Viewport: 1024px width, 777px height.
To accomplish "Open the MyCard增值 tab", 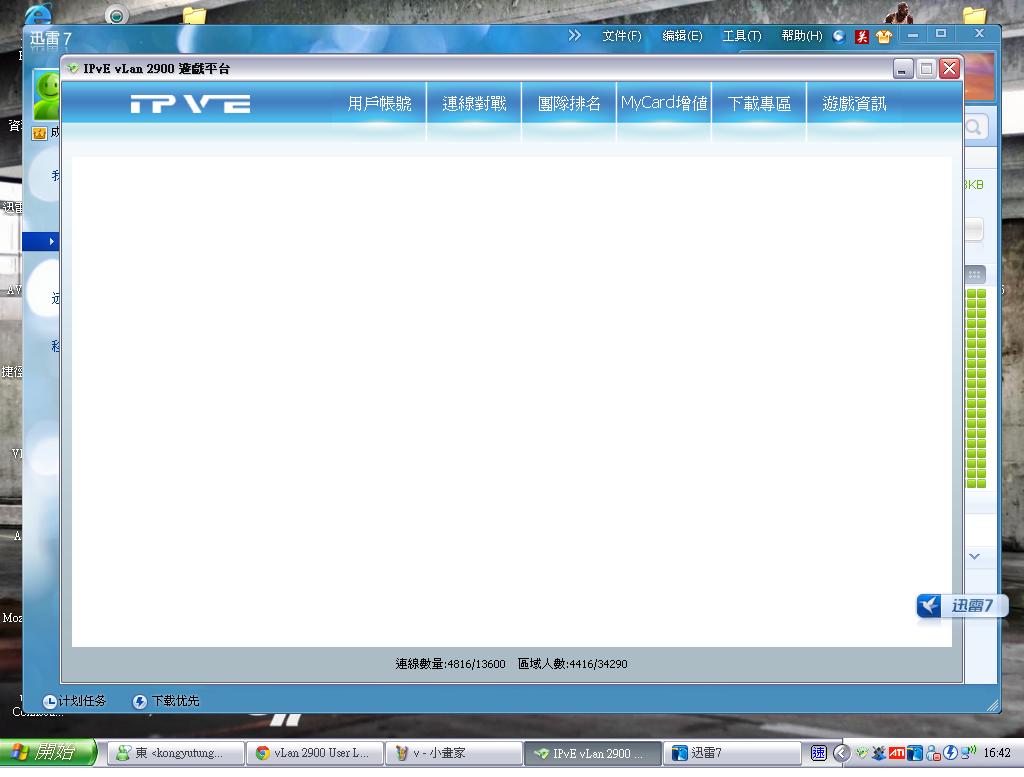I will [x=664, y=104].
